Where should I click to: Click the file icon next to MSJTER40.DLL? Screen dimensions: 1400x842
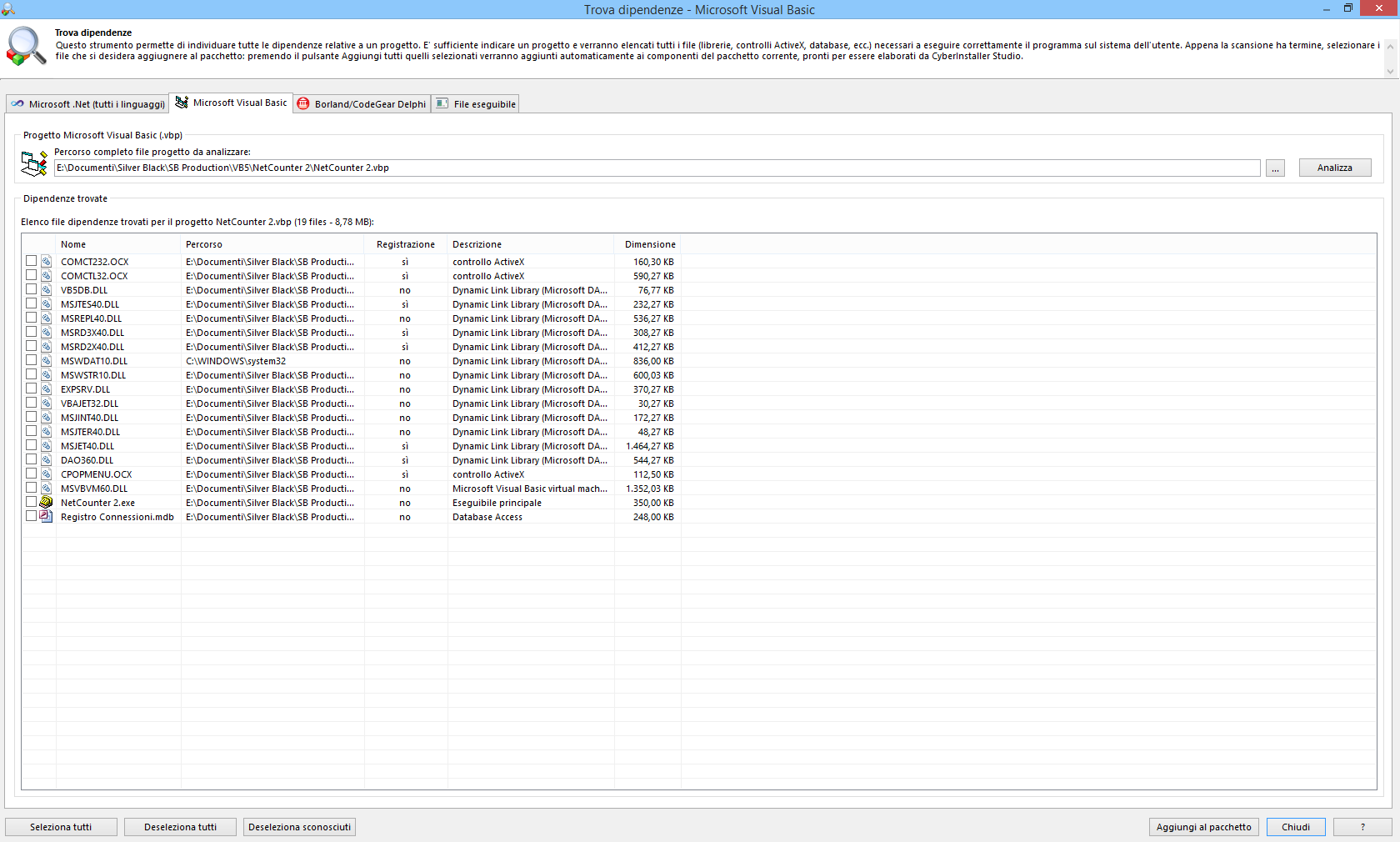click(47, 432)
